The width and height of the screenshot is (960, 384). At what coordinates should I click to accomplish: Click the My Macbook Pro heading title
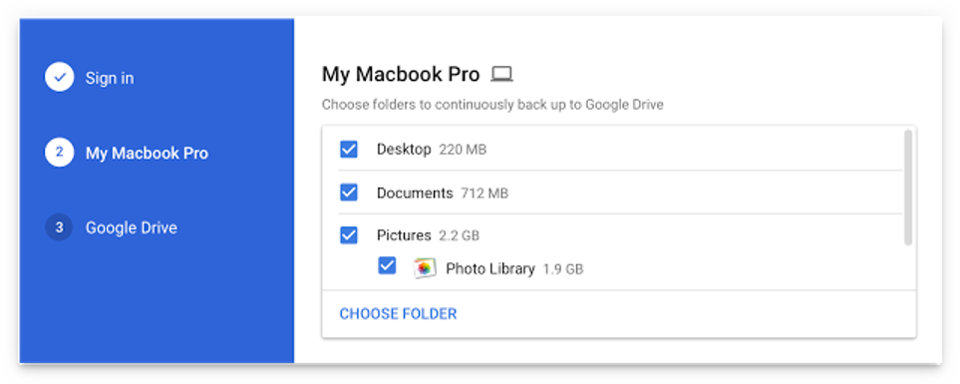coord(401,75)
